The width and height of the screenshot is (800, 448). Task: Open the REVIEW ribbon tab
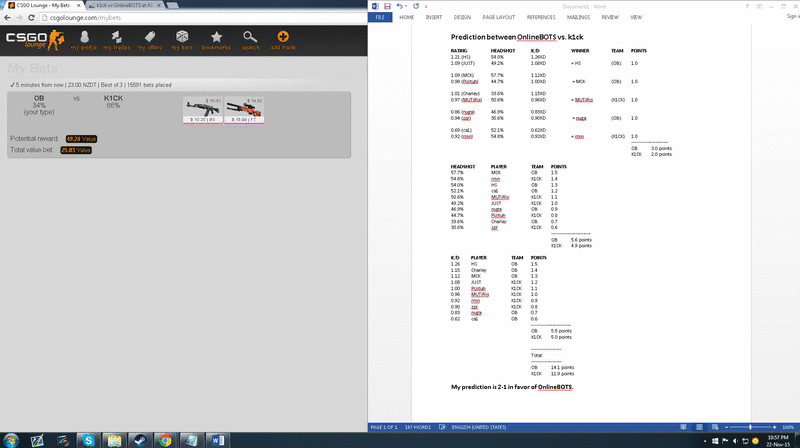point(610,17)
